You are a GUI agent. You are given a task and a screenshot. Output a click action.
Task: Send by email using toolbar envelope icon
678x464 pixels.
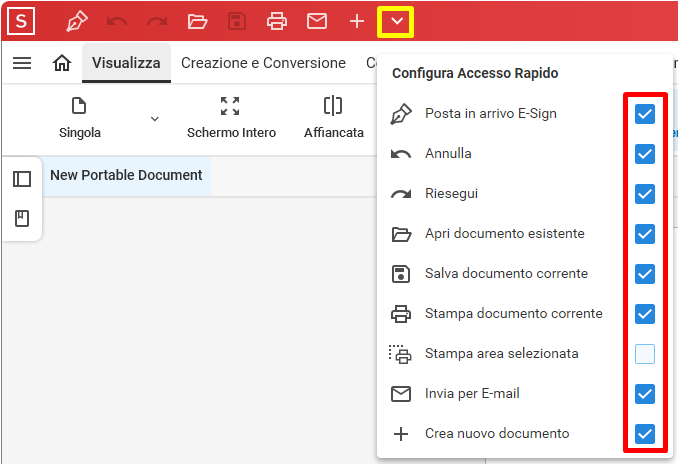tap(317, 21)
